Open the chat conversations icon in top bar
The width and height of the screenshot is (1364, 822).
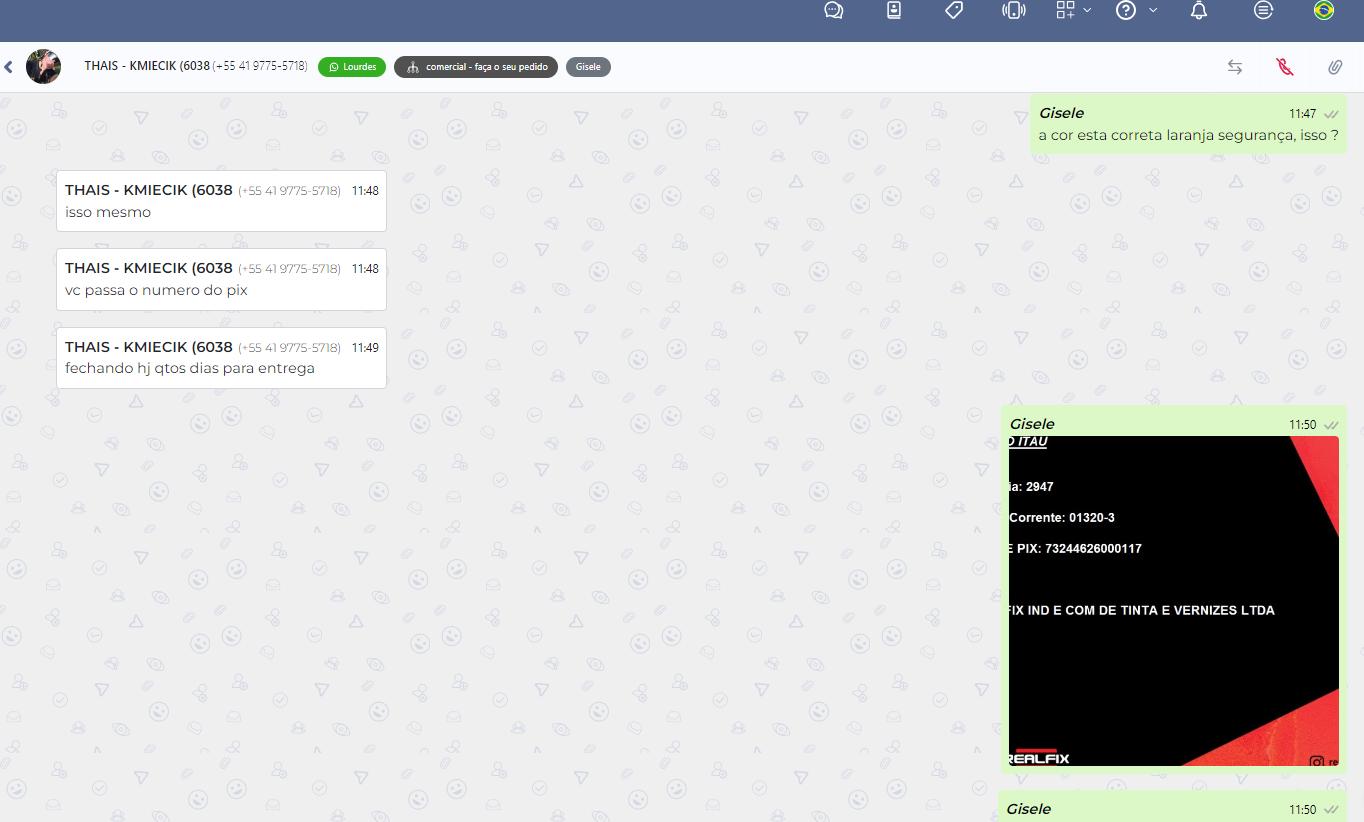click(833, 11)
